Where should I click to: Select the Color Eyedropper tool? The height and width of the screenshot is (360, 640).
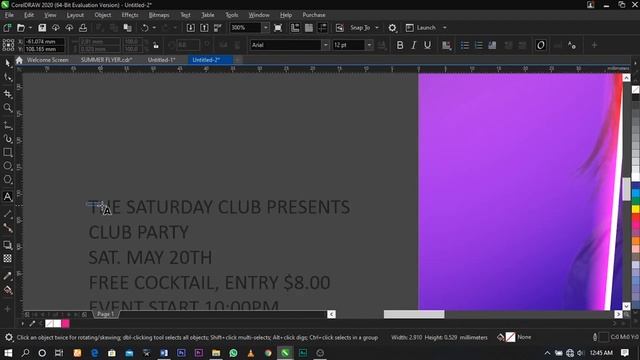(x=7, y=276)
